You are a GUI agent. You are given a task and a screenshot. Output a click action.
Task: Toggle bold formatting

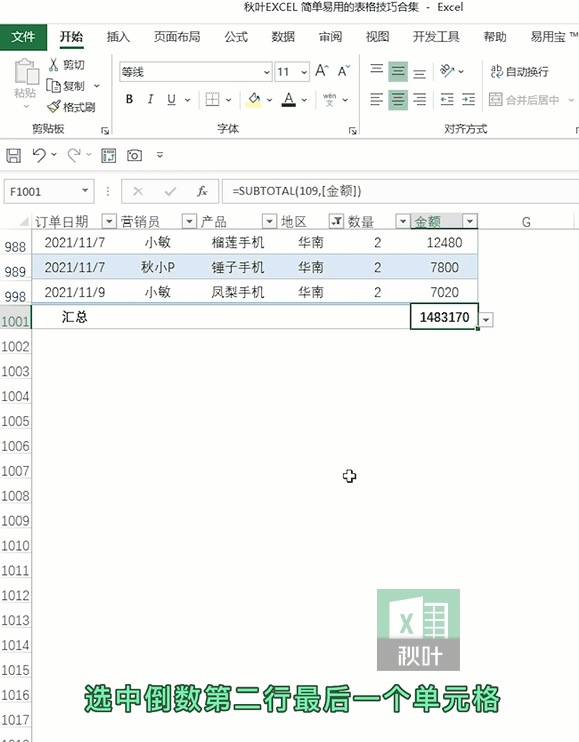coord(129,99)
